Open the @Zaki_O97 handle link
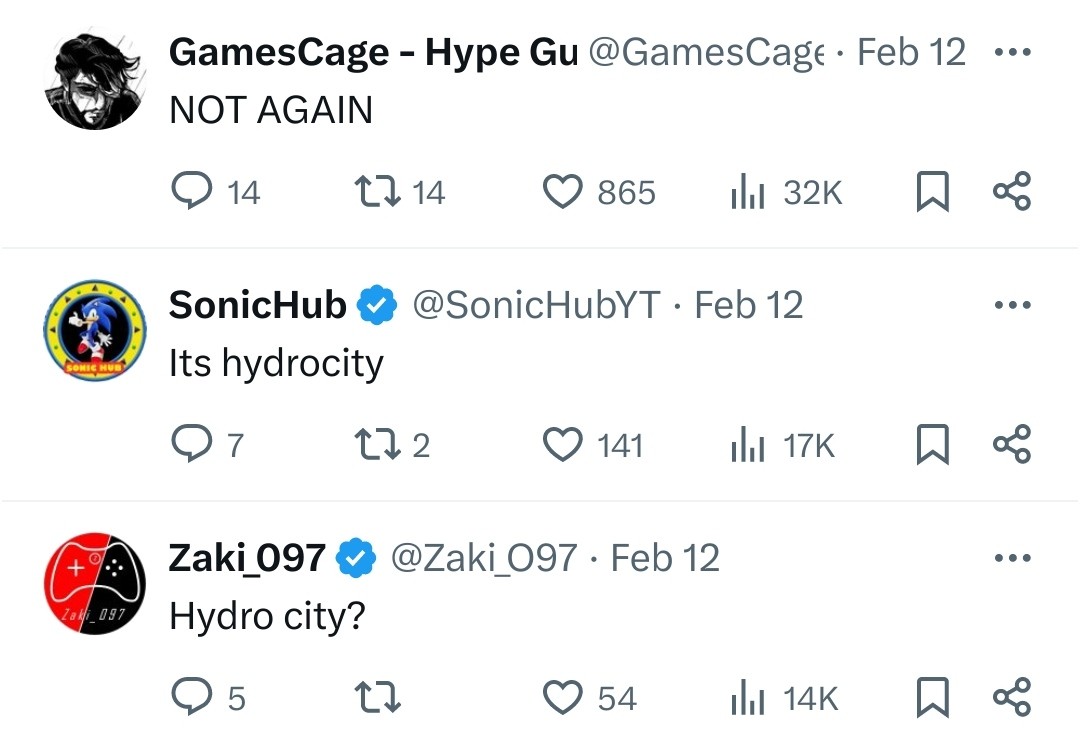 pos(483,558)
